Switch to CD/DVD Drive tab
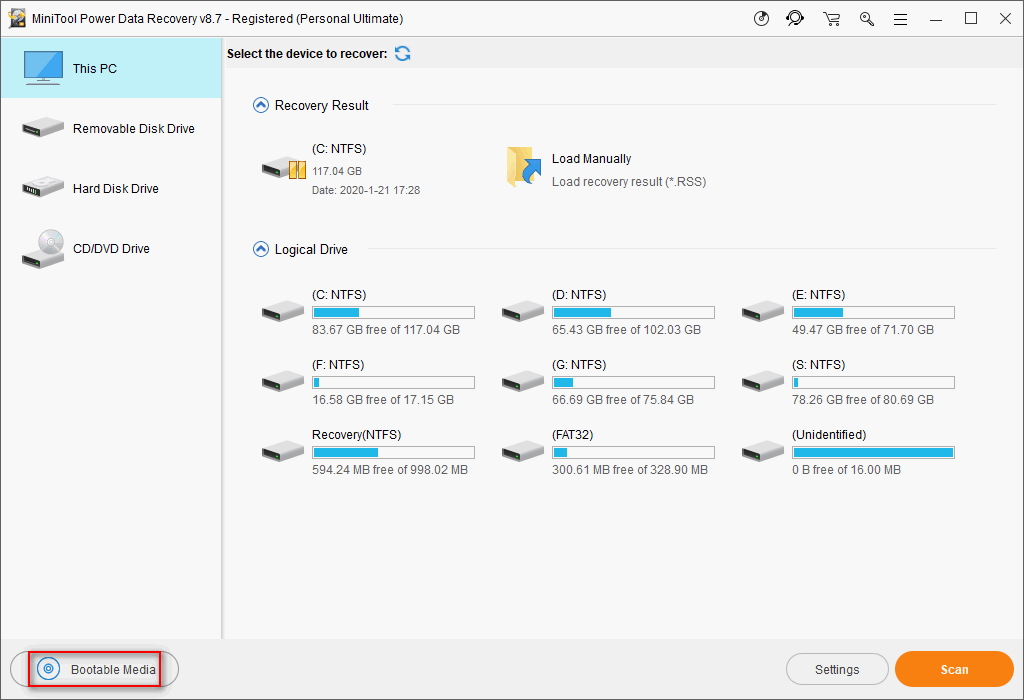Image resolution: width=1024 pixels, height=700 pixels. [x=111, y=248]
